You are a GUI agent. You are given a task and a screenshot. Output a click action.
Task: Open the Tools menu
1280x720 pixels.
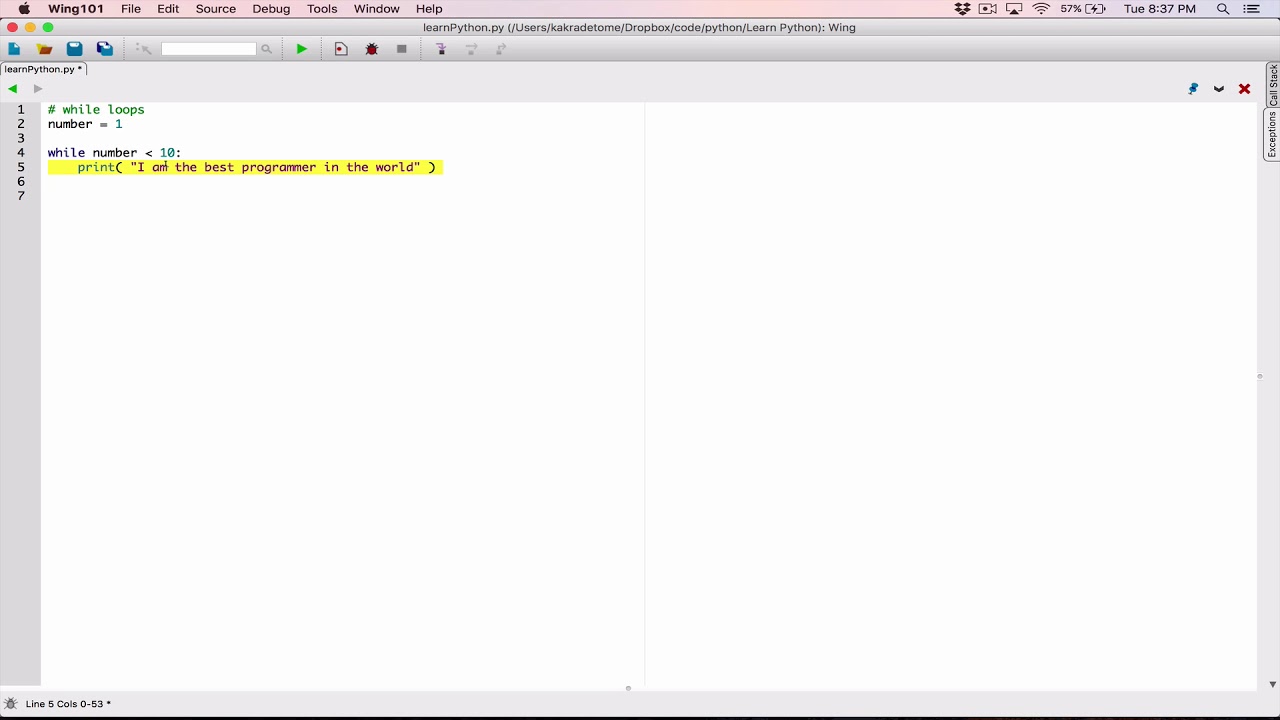click(x=322, y=9)
